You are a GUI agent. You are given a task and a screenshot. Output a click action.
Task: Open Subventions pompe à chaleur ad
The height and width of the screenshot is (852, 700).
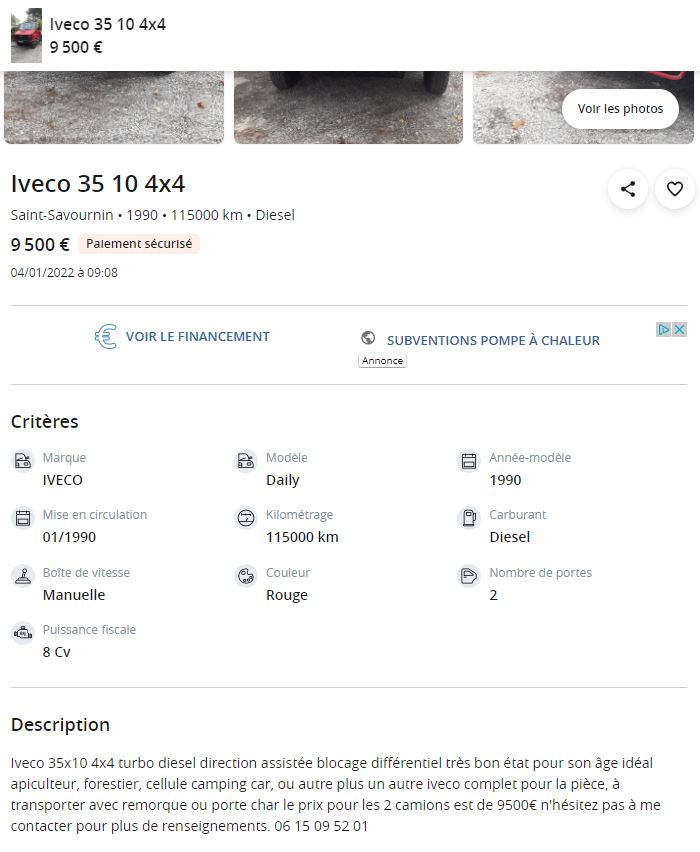[493, 340]
